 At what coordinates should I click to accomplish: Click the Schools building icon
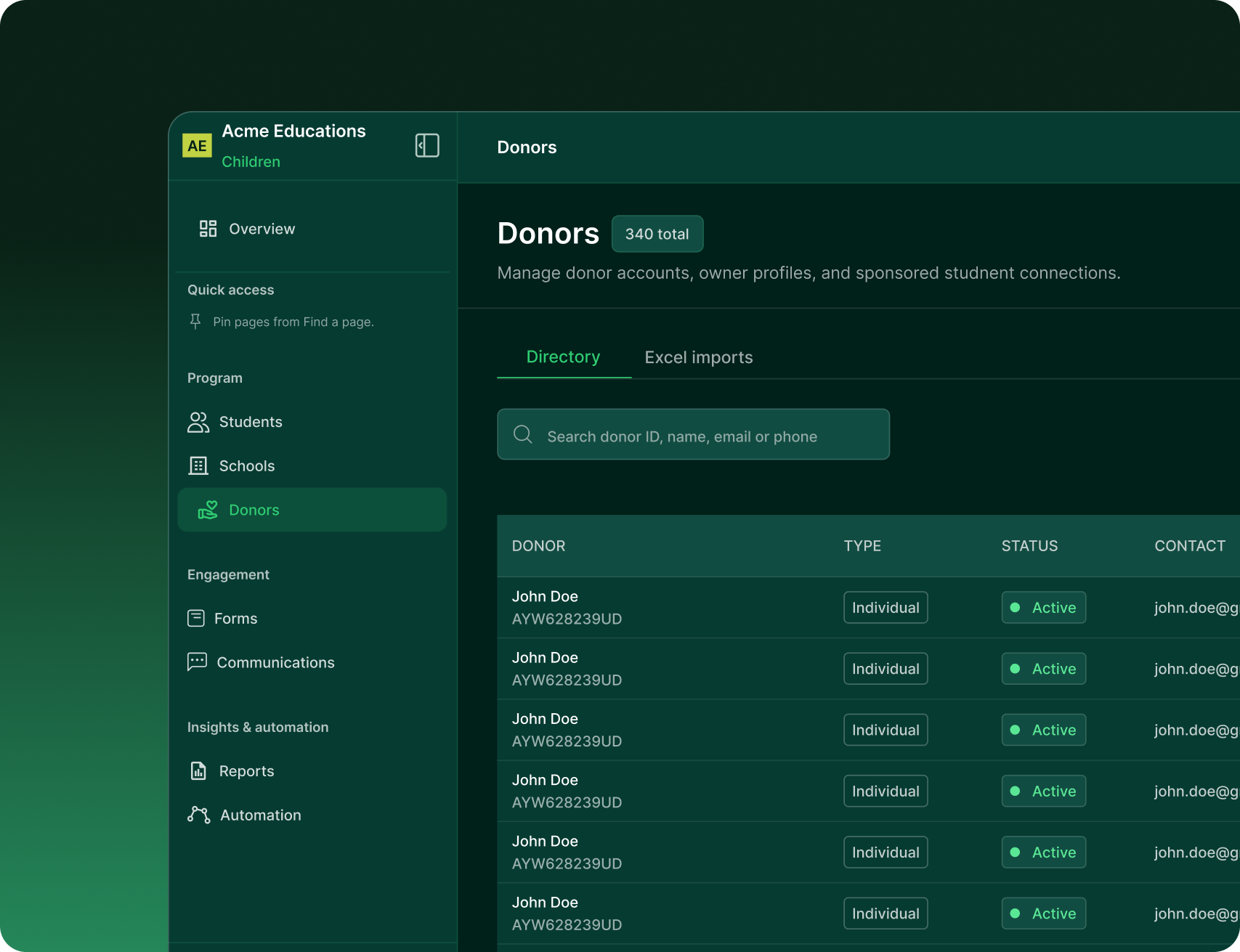pos(198,466)
